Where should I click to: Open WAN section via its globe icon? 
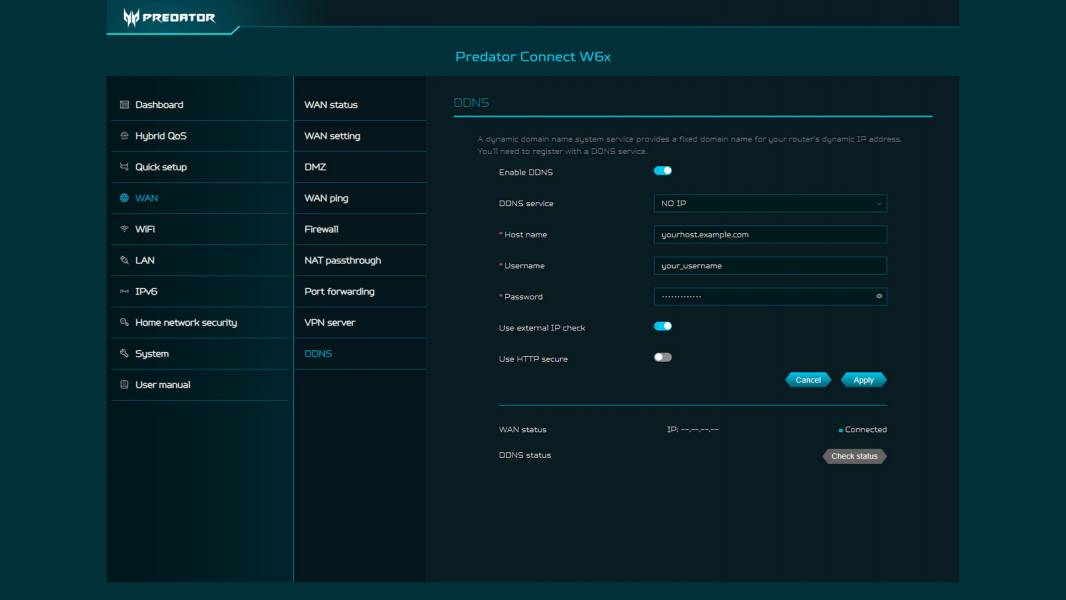(x=124, y=197)
